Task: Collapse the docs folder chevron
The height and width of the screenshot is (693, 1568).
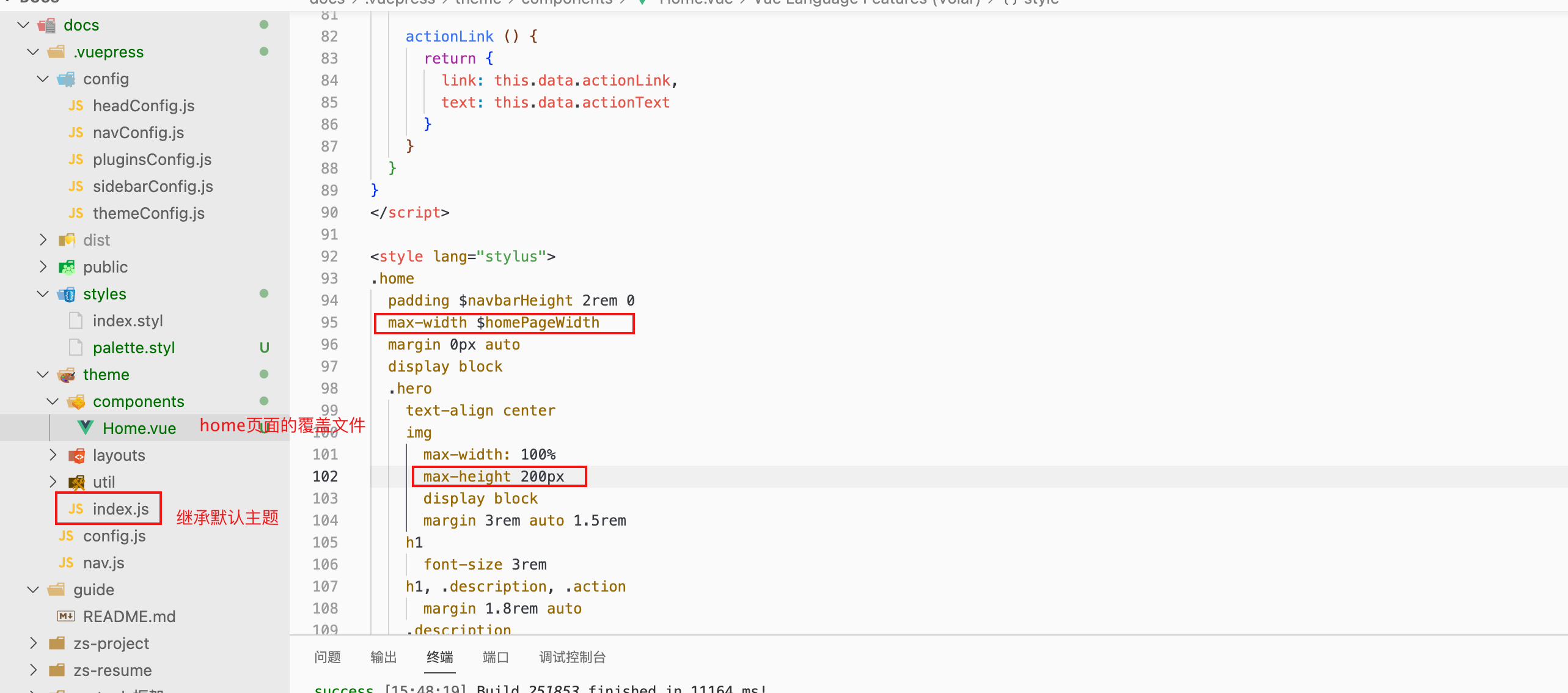Action: [x=23, y=25]
